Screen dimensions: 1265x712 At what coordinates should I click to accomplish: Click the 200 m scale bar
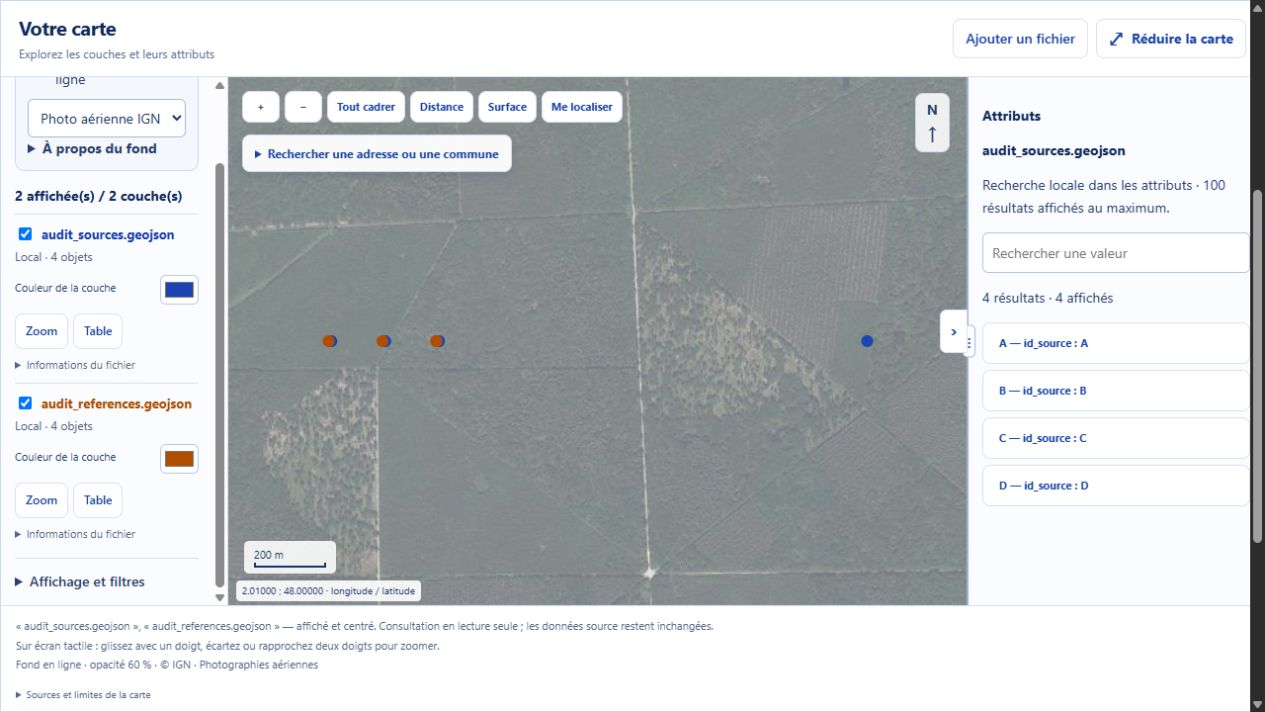(x=290, y=557)
